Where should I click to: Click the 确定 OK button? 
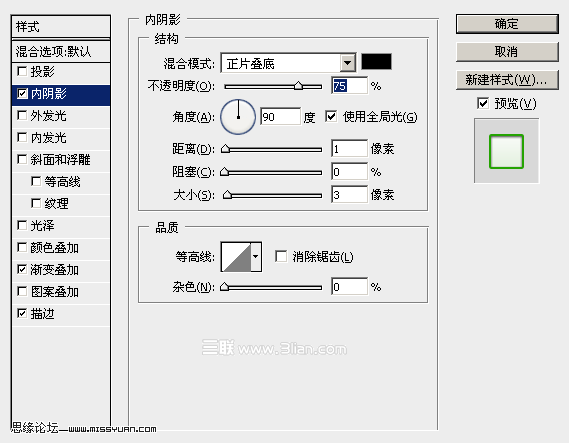click(x=507, y=24)
